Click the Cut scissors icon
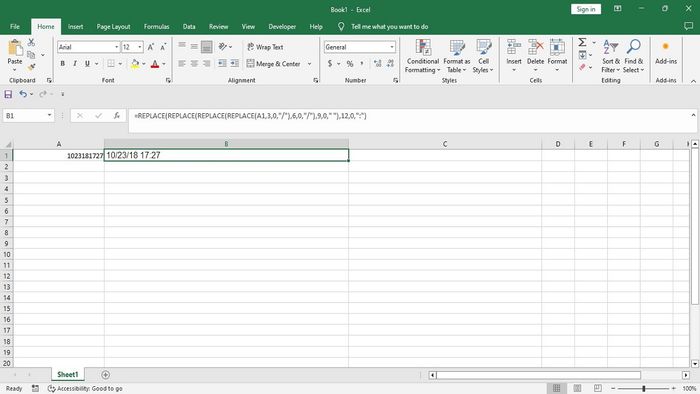 click(x=31, y=42)
